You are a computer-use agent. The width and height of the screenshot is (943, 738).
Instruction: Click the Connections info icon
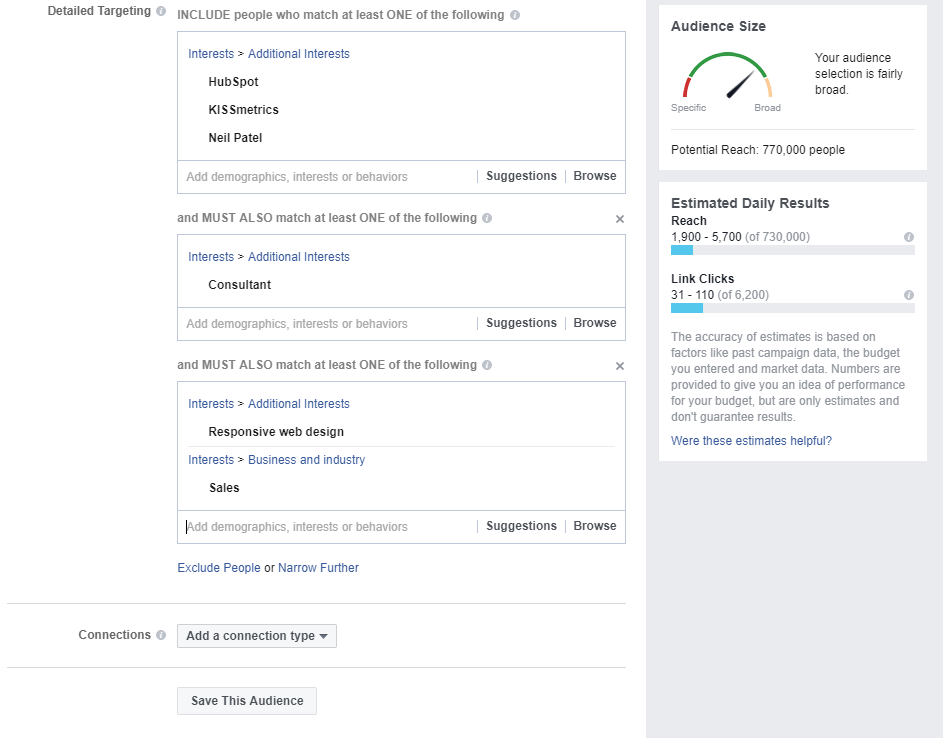pyautogui.click(x=161, y=635)
